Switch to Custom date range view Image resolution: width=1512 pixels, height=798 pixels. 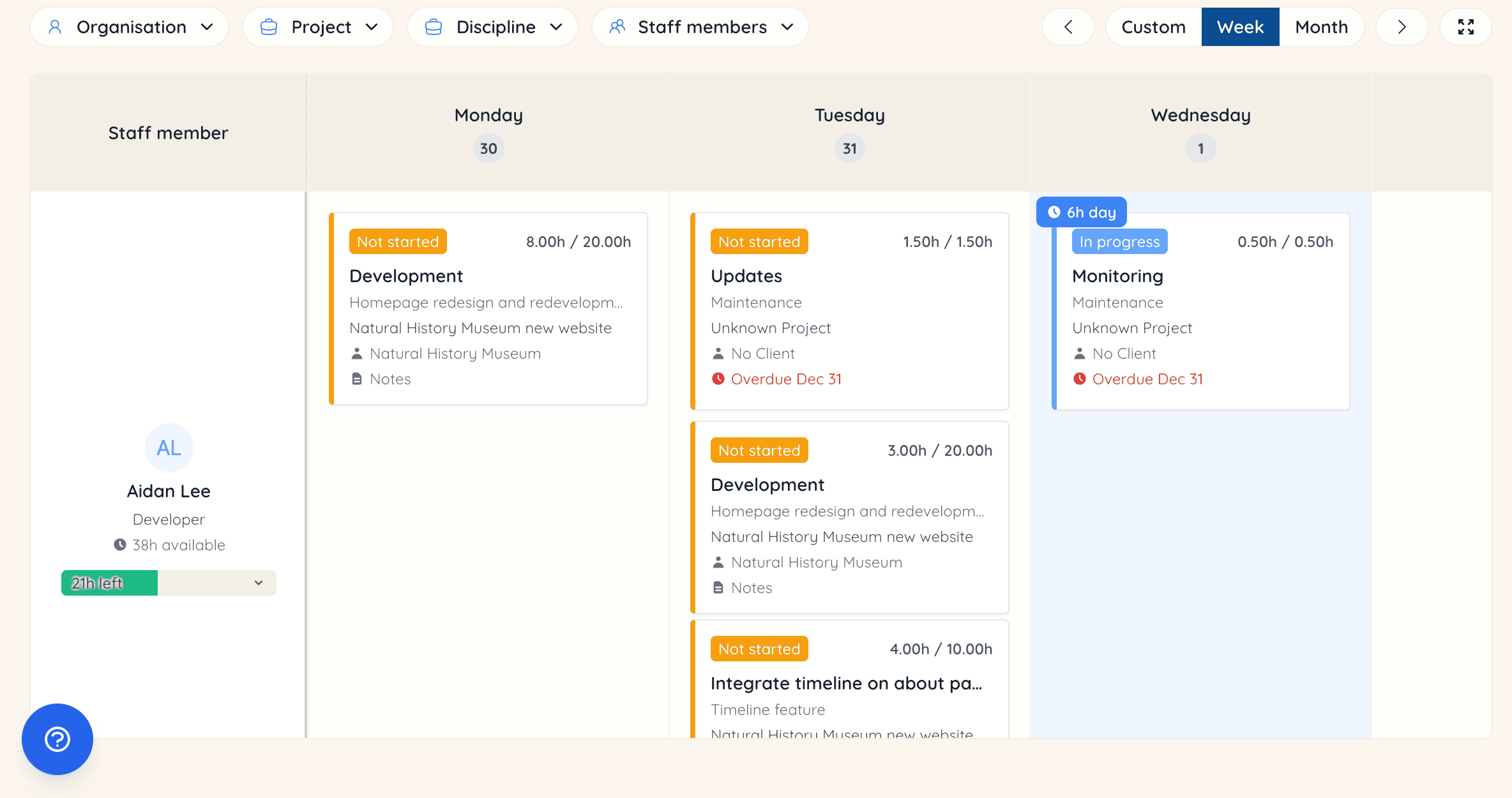pos(1153,27)
